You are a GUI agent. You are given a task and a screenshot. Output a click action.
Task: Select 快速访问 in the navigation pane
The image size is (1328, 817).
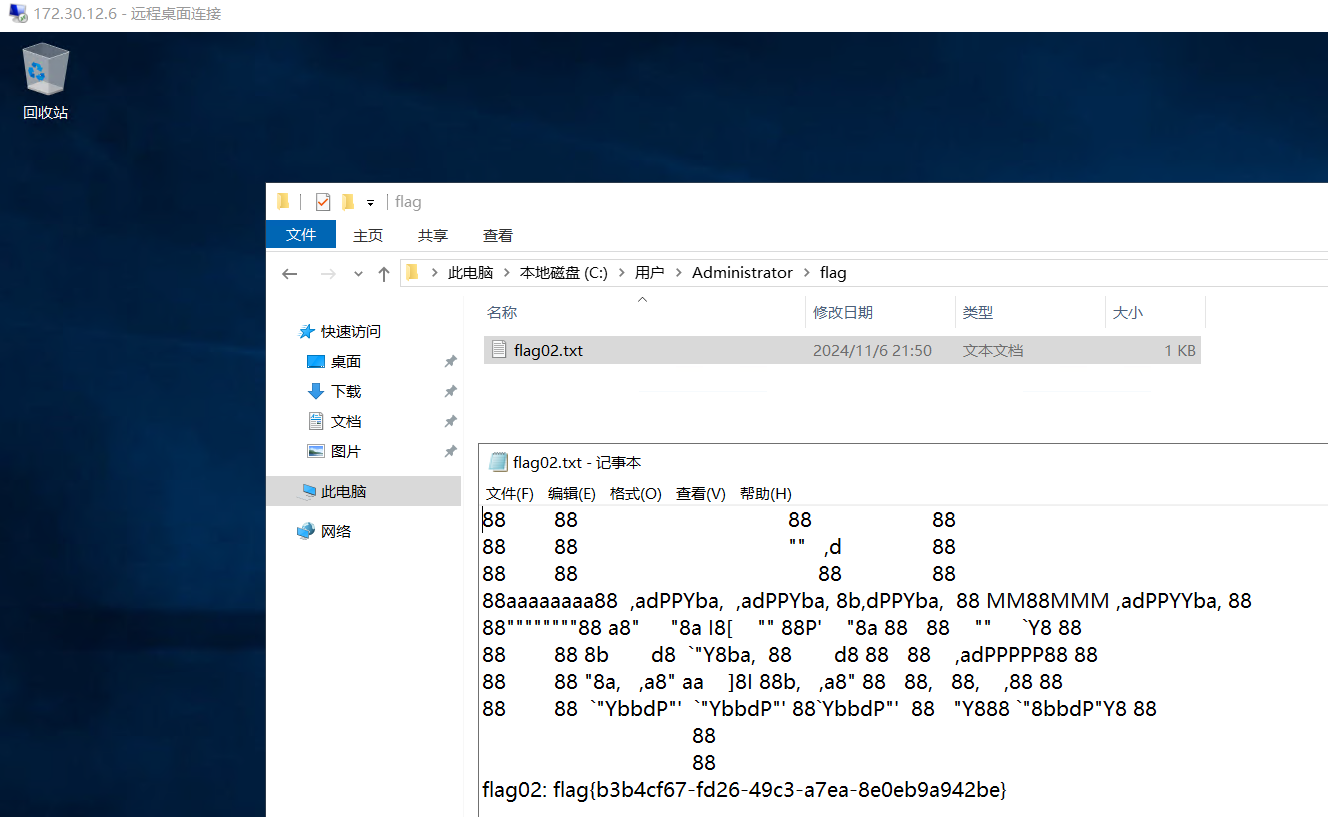(x=351, y=331)
